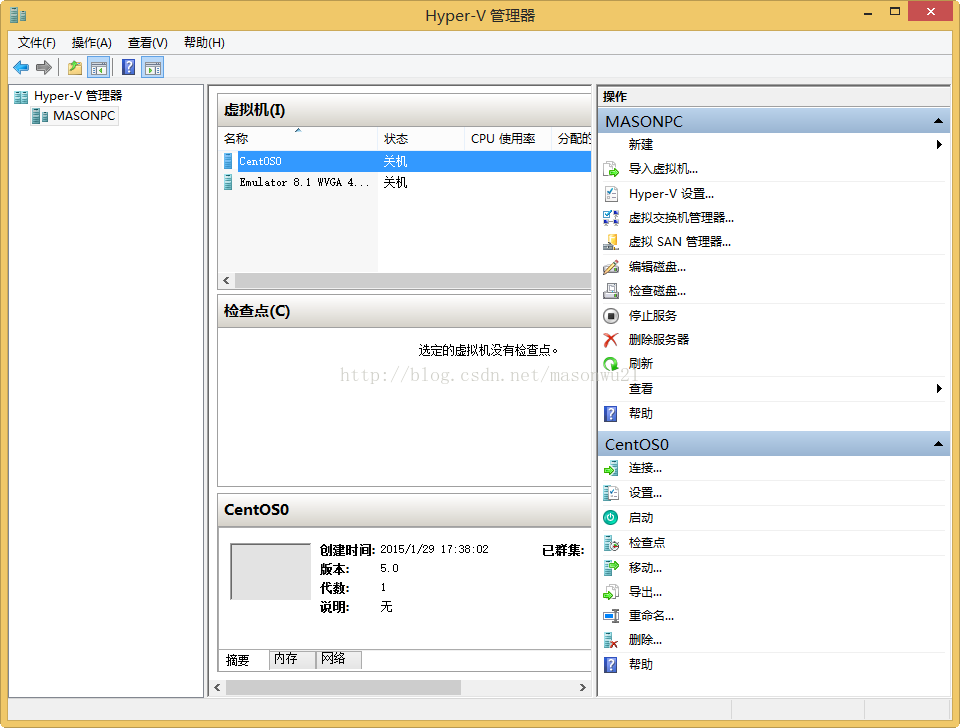
Task: Click the back arrow toolbar icon
Action: pyautogui.click(x=21, y=67)
